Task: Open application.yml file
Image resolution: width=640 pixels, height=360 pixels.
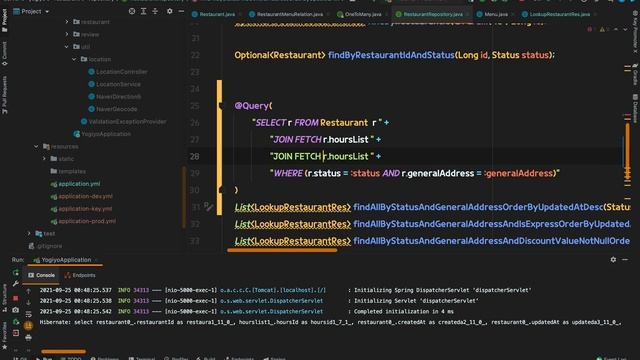Action: coord(75,184)
